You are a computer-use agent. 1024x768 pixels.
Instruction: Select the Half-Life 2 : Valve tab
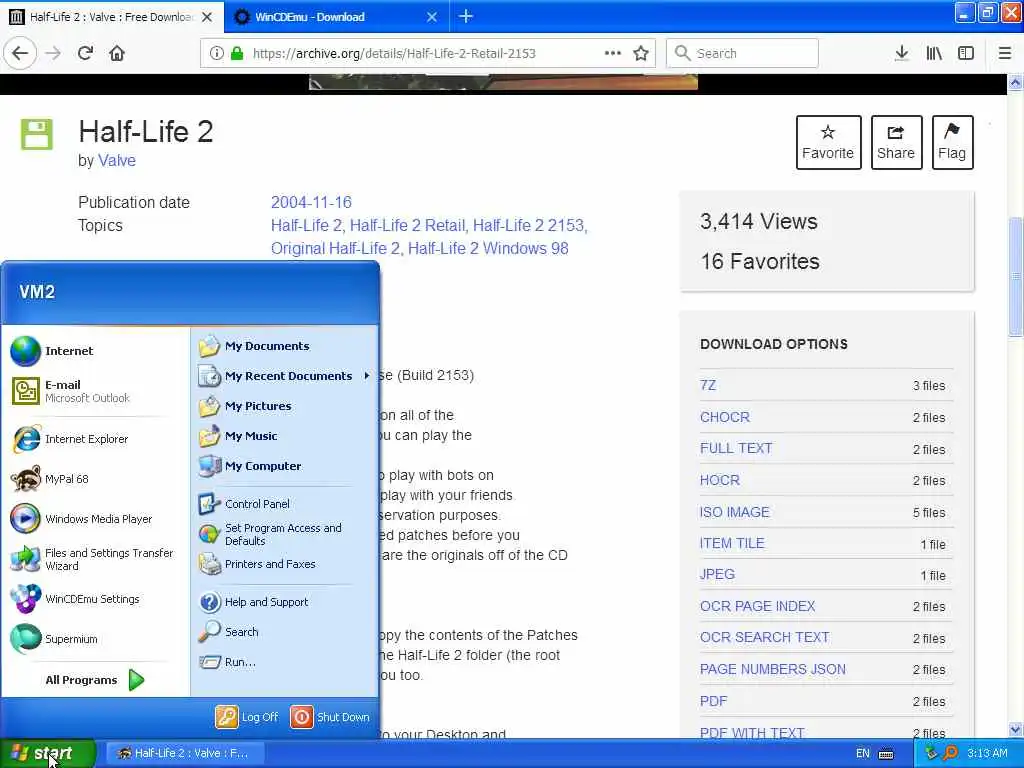112,17
